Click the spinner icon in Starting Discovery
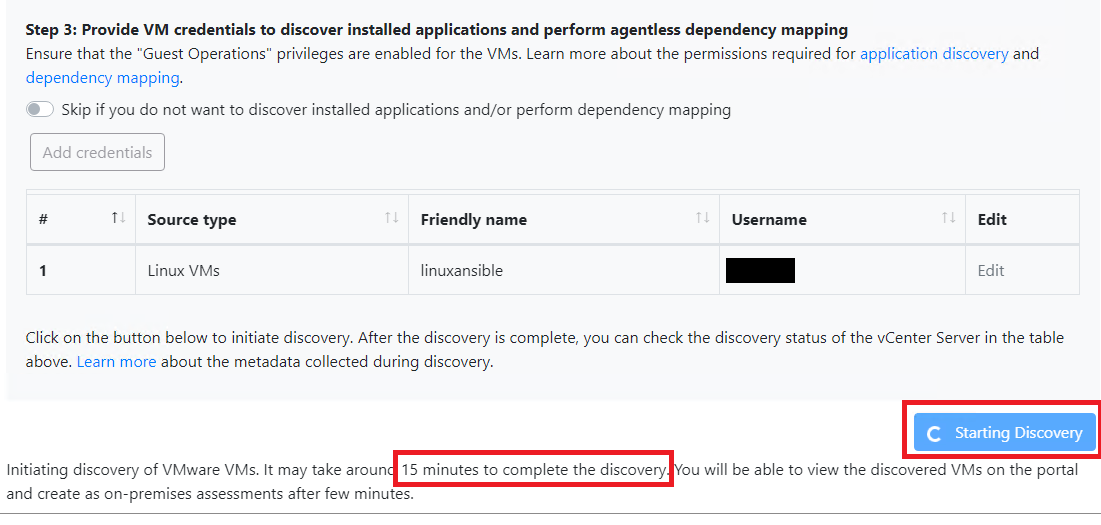 934,433
